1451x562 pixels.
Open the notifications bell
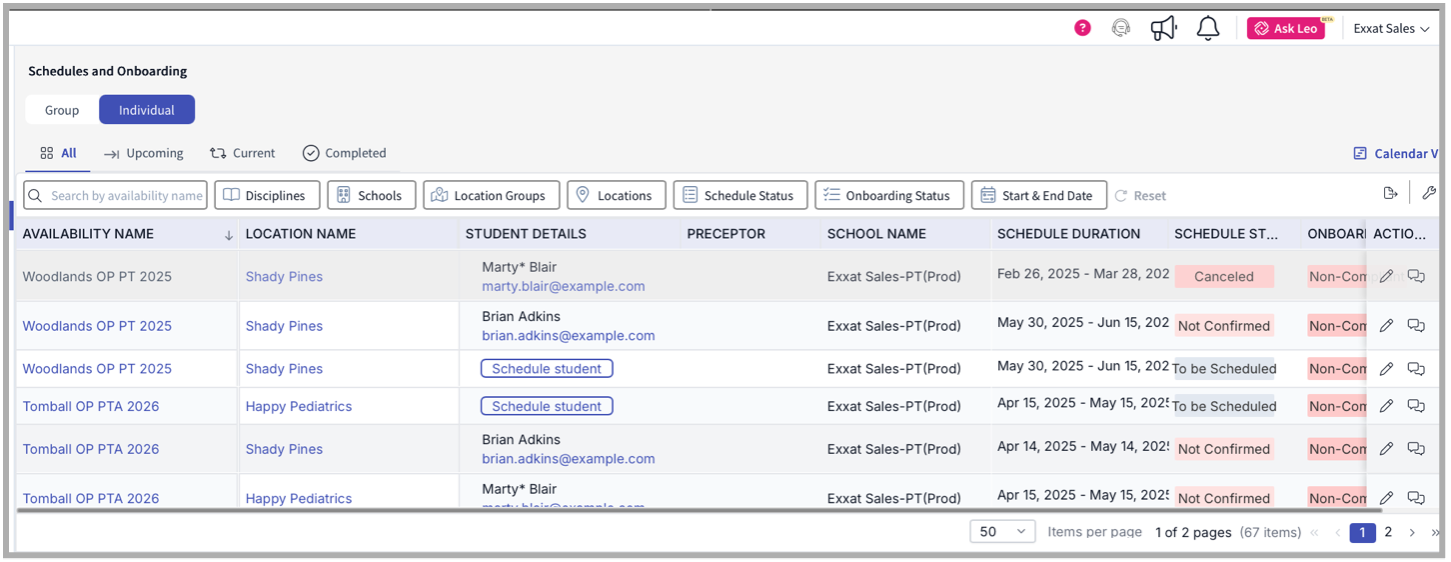[1208, 28]
